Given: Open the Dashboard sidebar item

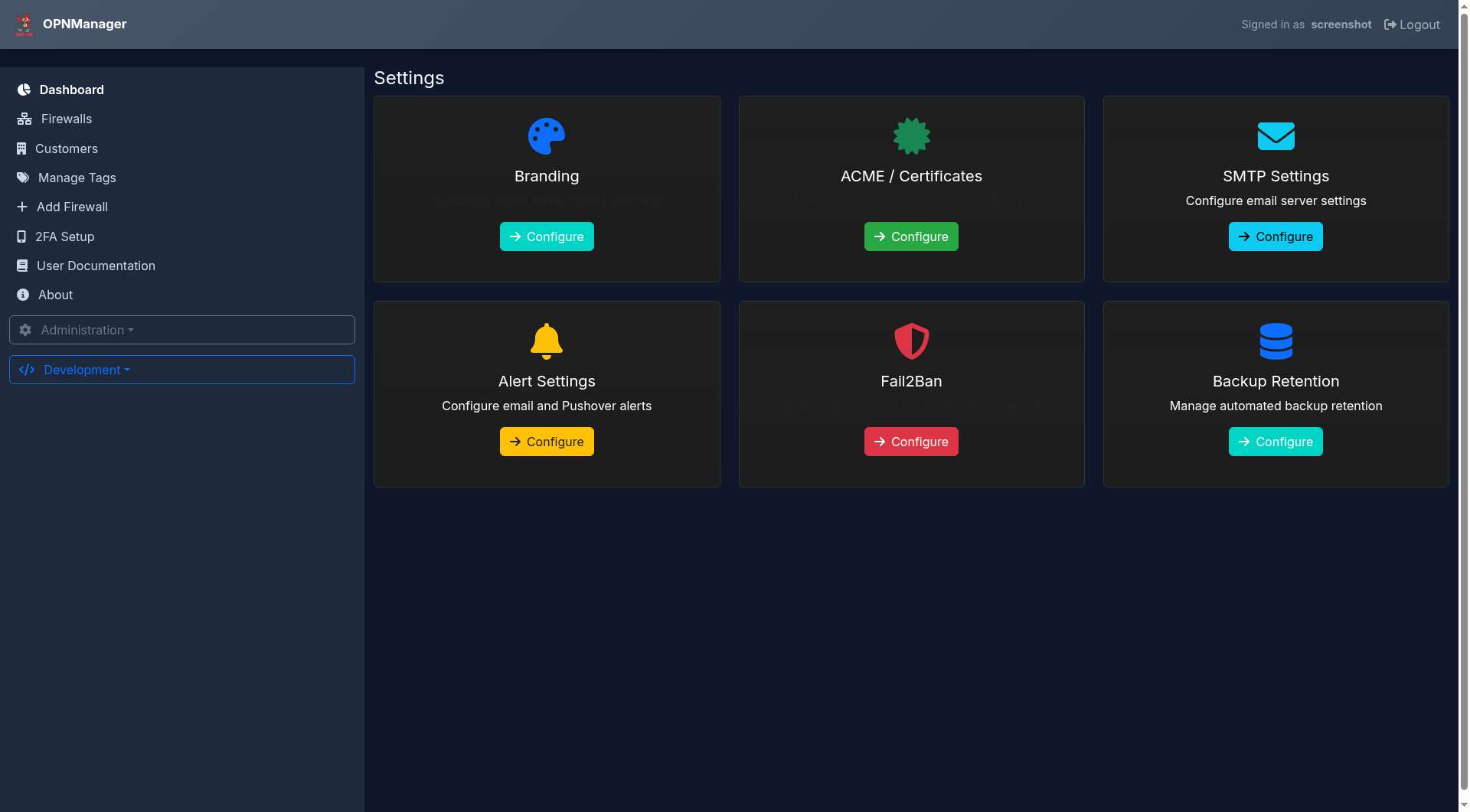Looking at the screenshot, I should pos(71,90).
